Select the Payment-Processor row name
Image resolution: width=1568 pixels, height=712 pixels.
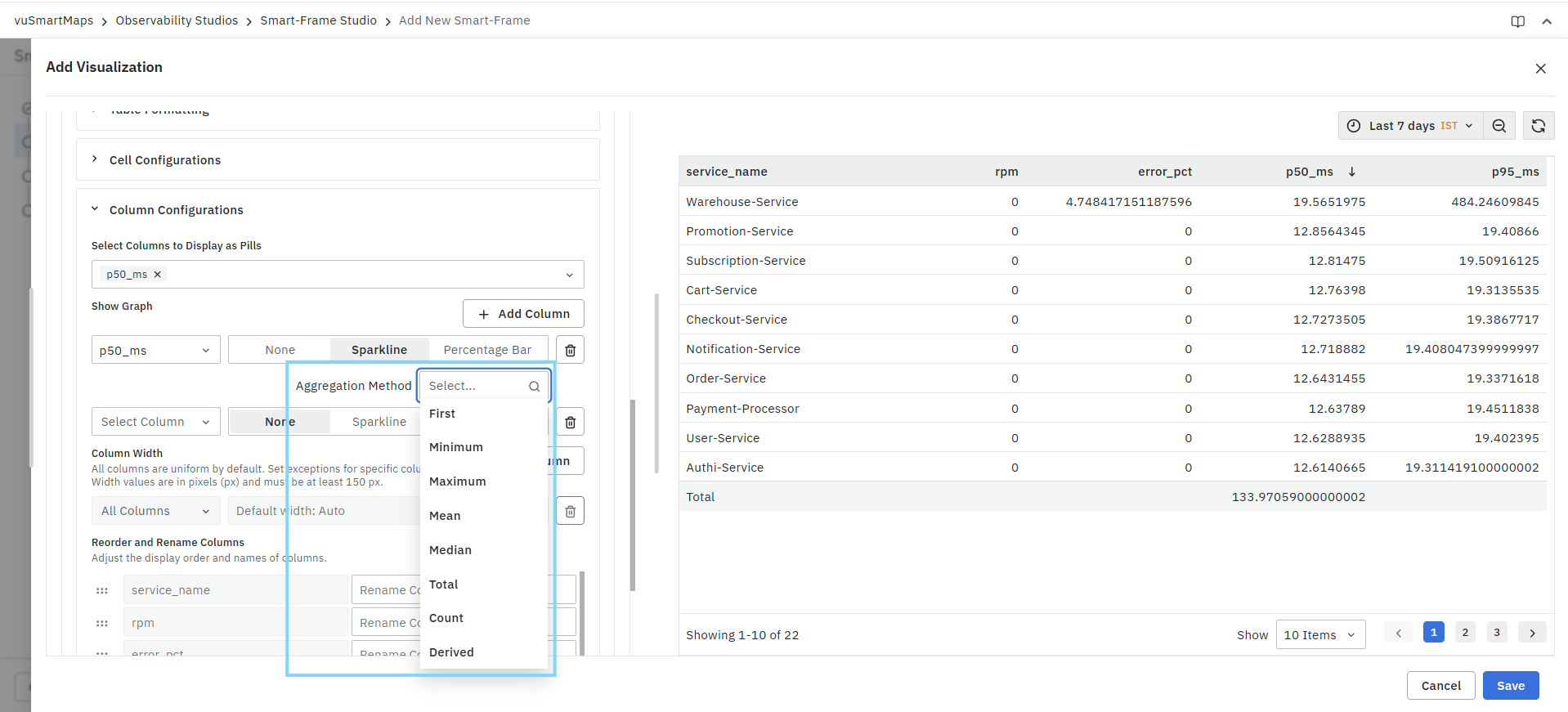point(742,409)
